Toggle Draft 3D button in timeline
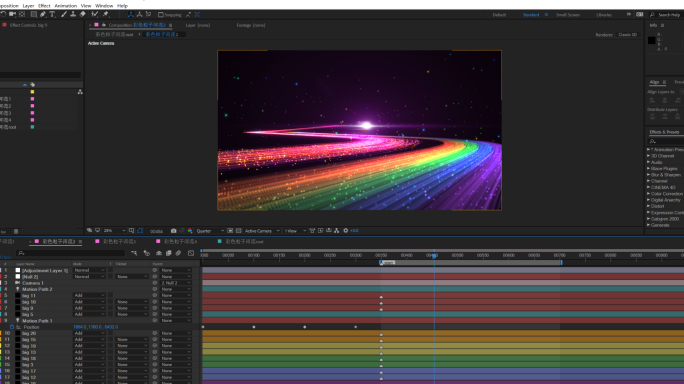The image size is (684, 384). coord(147,253)
